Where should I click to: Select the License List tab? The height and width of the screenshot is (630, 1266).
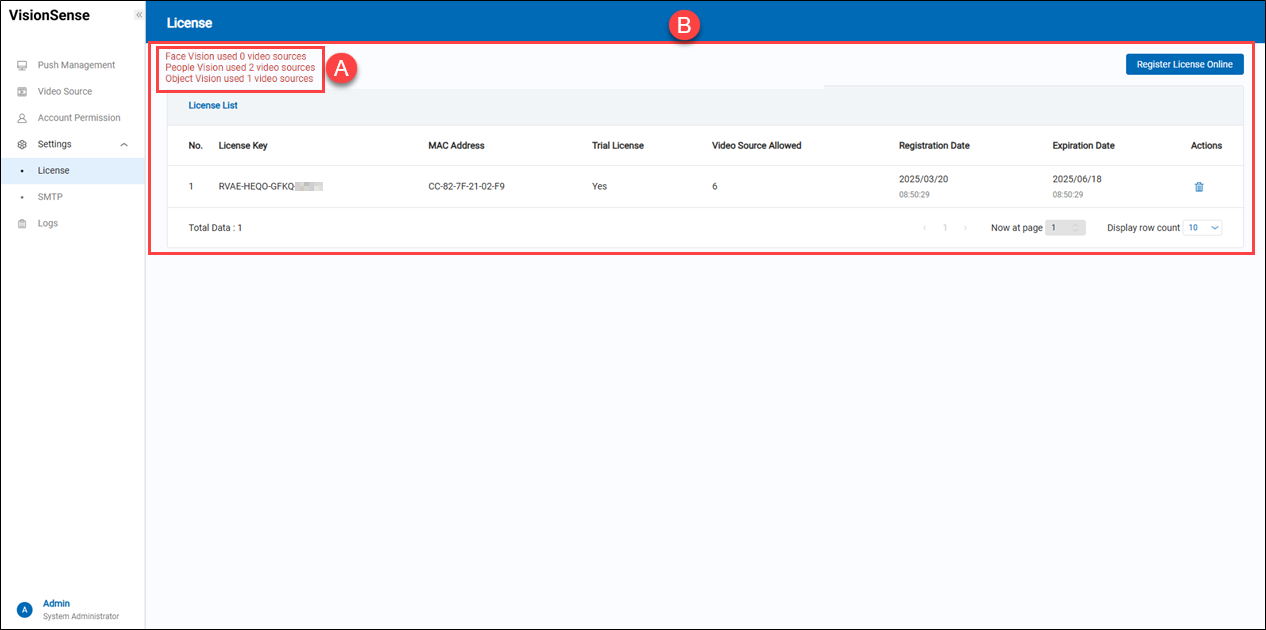[213, 105]
